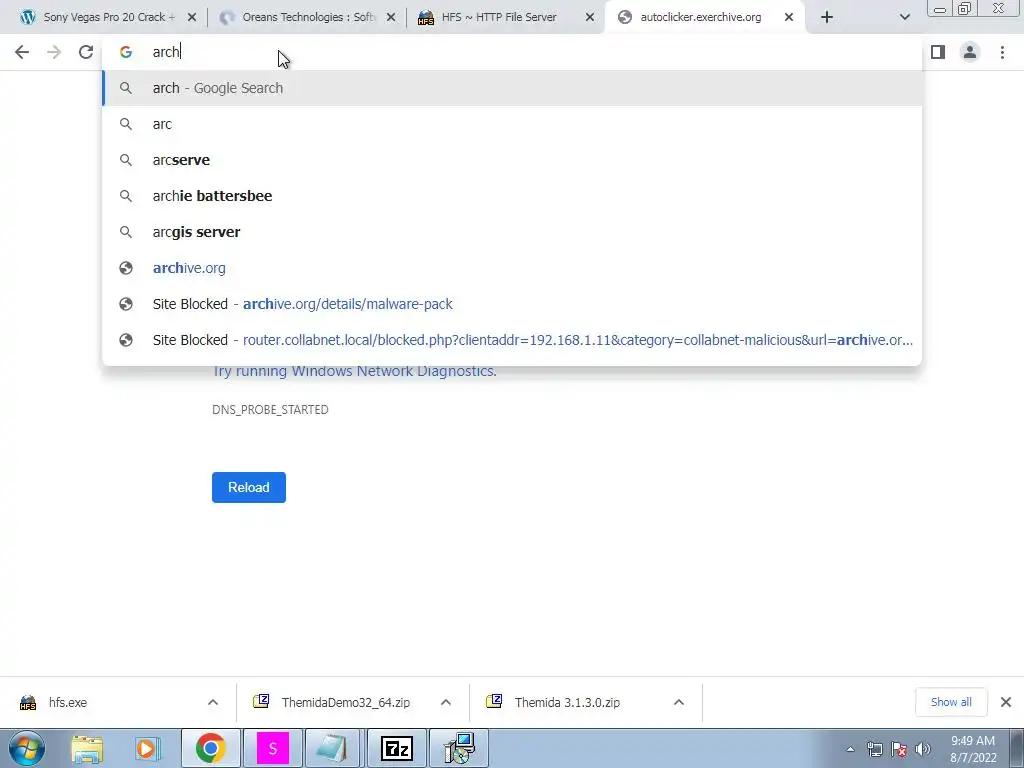
Task: Open the archive.org suggestion
Action: [512, 268]
